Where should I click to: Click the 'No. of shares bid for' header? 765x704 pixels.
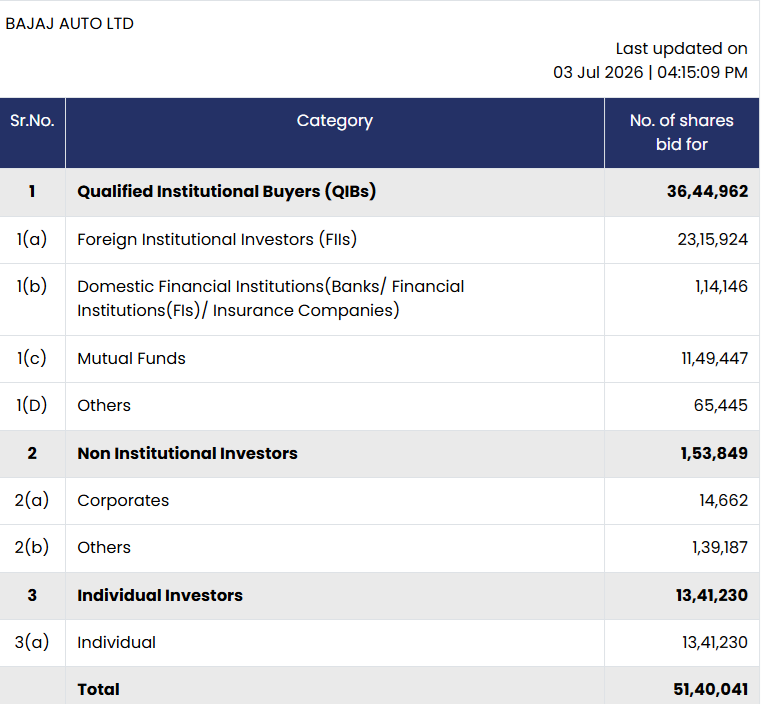[681, 132]
